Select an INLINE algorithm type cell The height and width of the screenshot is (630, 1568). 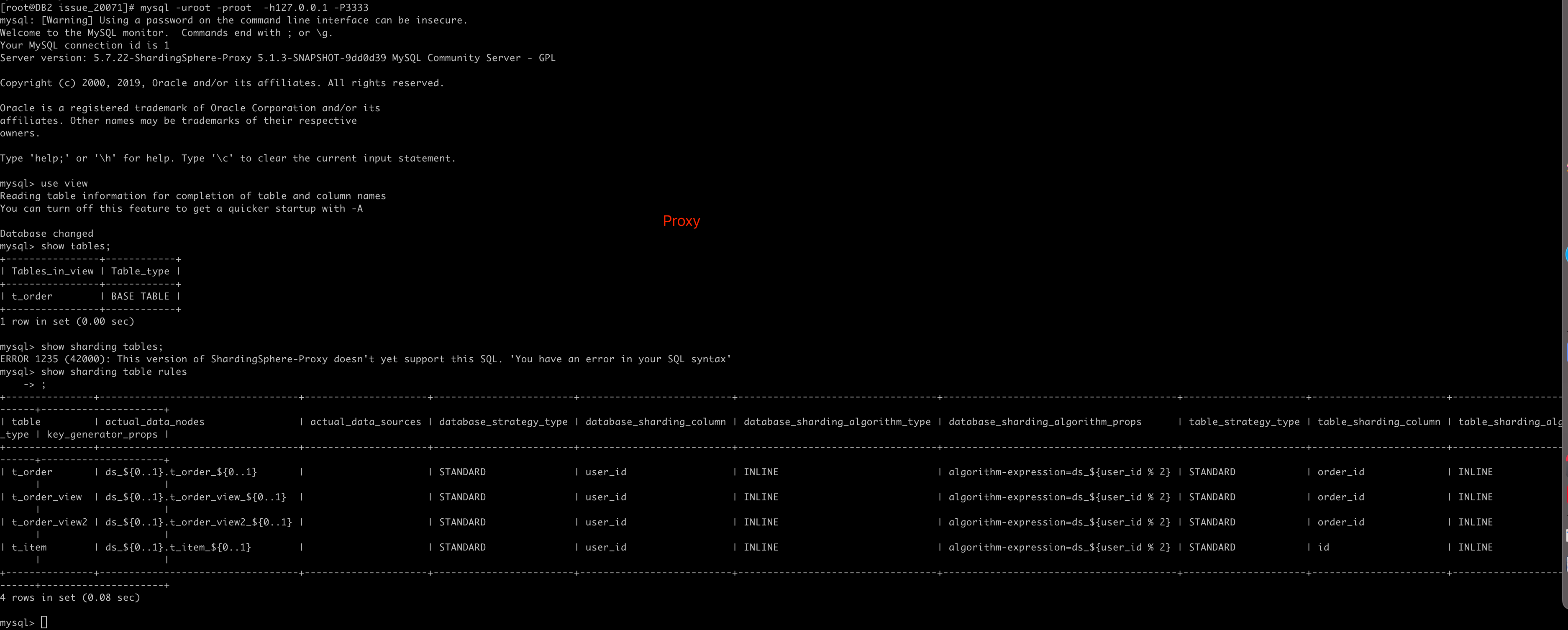point(760,472)
